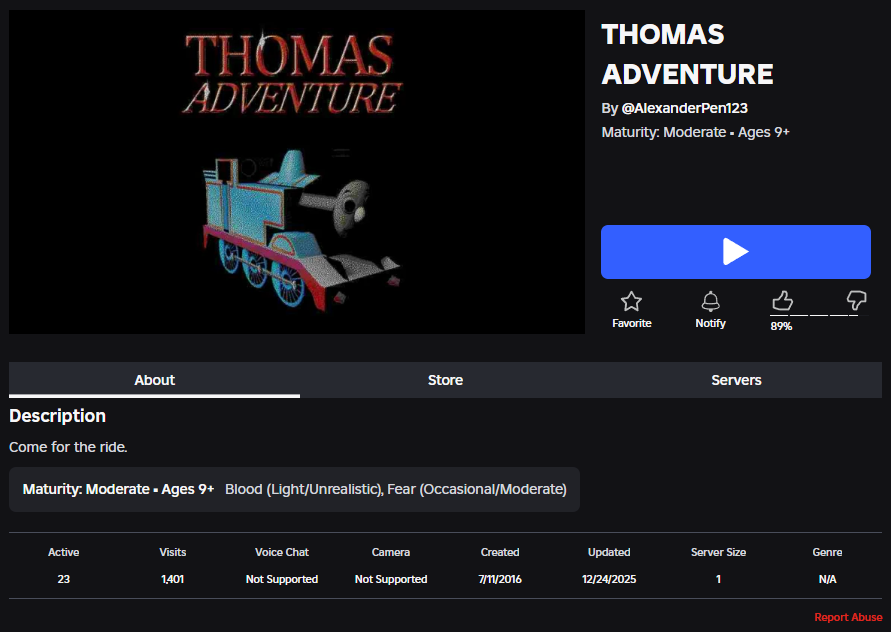Open creator profile @AlexanderPen123
Viewport: 891px width, 632px height.
[x=684, y=108]
